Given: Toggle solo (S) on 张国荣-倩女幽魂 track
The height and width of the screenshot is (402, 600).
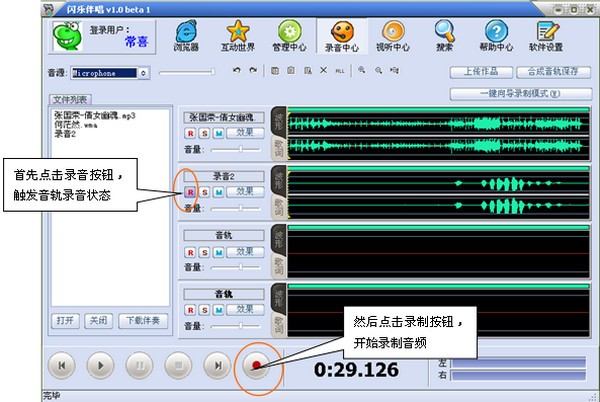Looking at the screenshot, I should click(x=203, y=133).
